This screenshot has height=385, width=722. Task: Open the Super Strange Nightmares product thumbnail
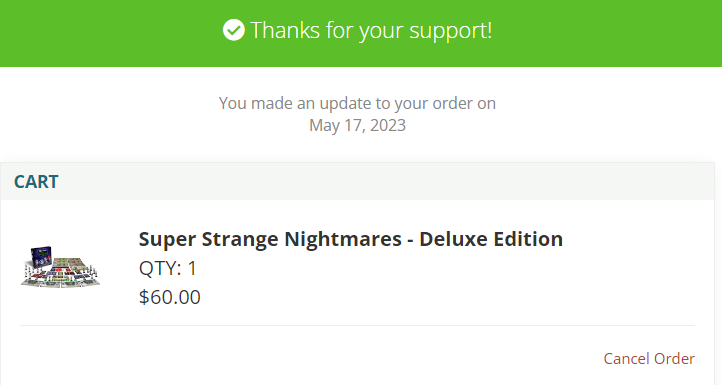coord(60,267)
